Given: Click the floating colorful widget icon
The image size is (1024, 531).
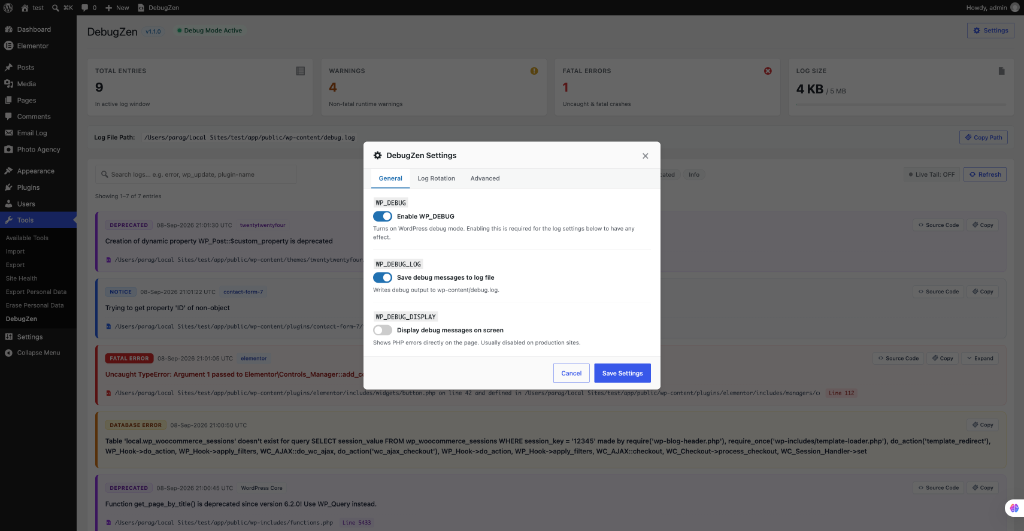Looking at the screenshot, I should 1014,507.
